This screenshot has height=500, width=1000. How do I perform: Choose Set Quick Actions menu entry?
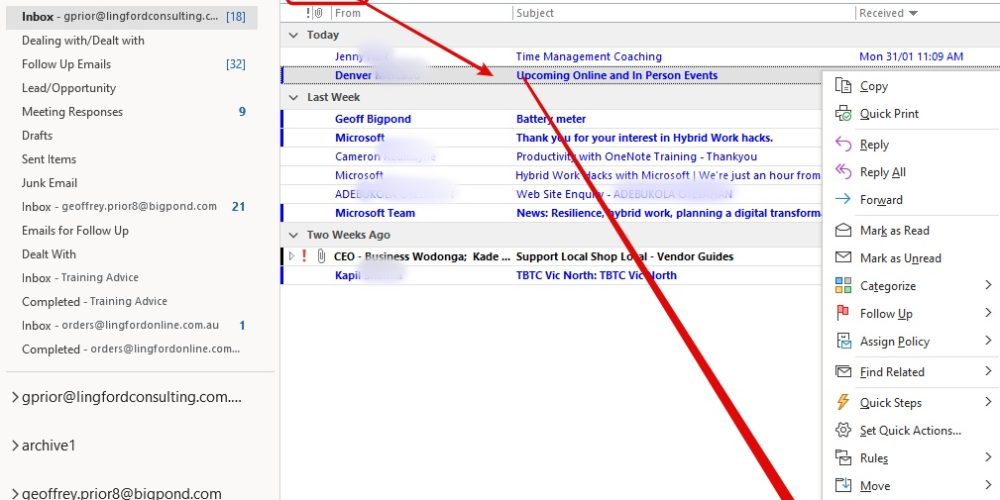pos(910,430)
